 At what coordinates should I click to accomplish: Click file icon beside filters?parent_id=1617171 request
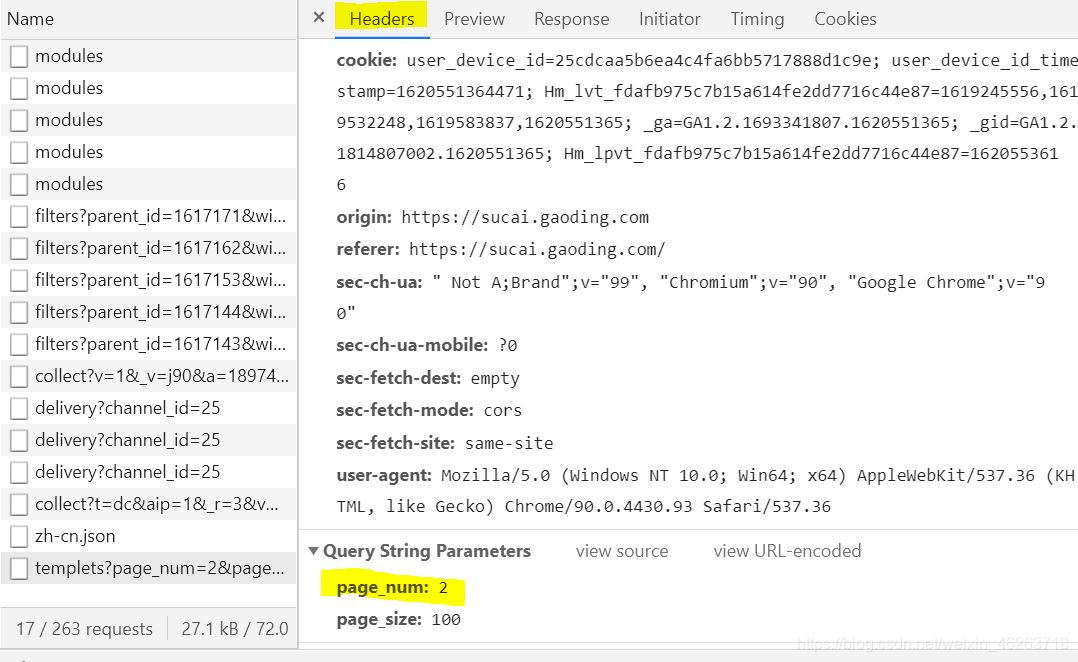pyautogui.click(x=18, y=216)
